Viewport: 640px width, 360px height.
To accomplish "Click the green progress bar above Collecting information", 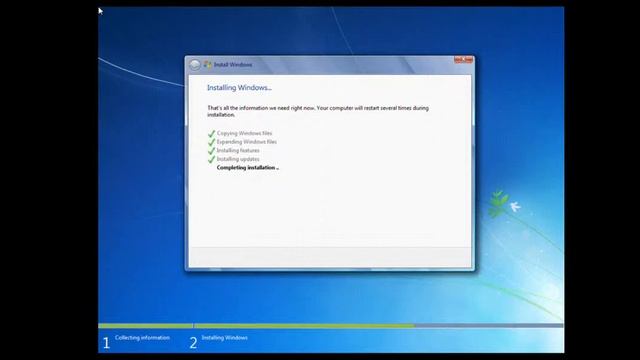I will (146, 326).
